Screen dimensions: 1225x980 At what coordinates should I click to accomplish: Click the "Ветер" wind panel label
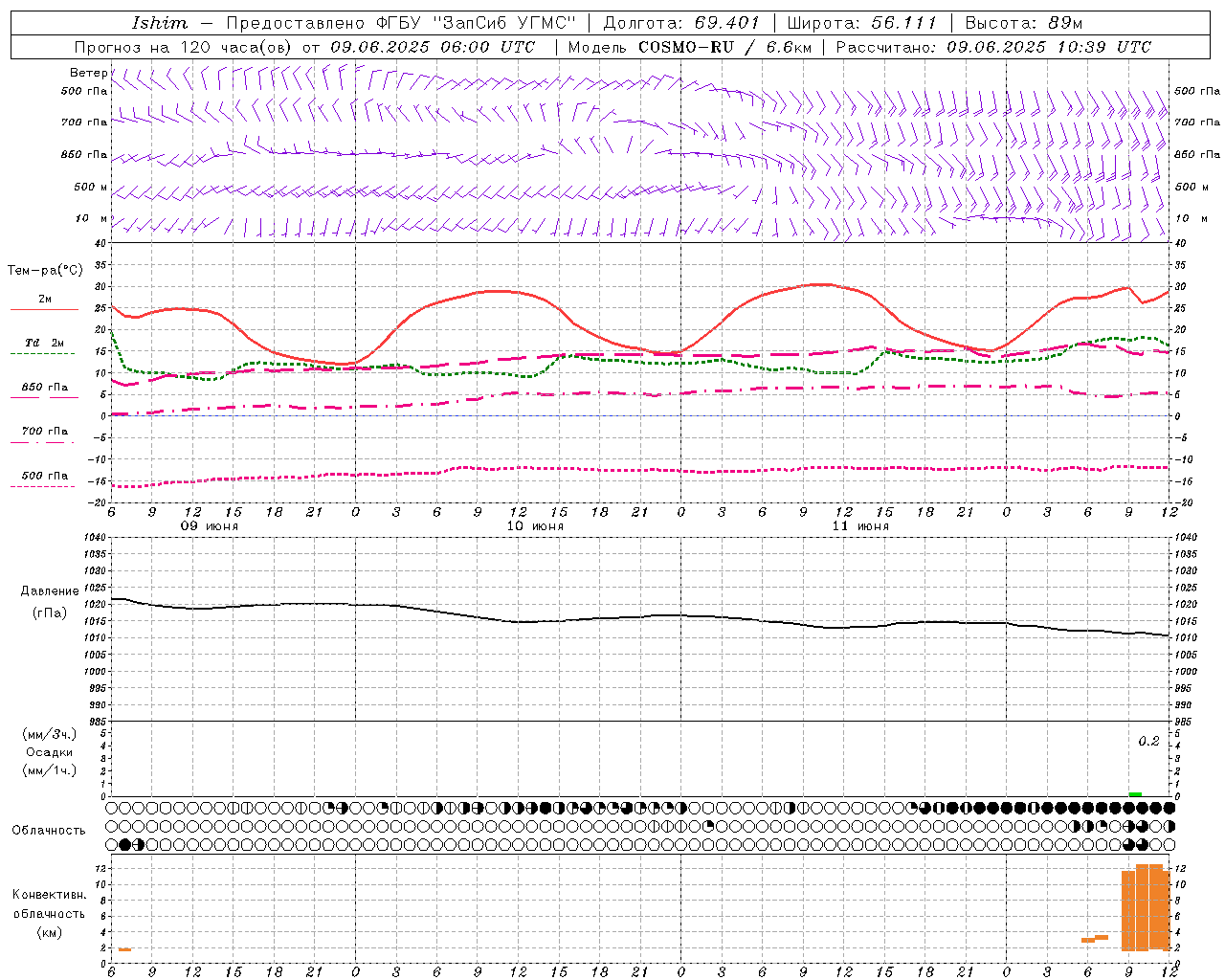pyautogui.click(x=88, y=73)
